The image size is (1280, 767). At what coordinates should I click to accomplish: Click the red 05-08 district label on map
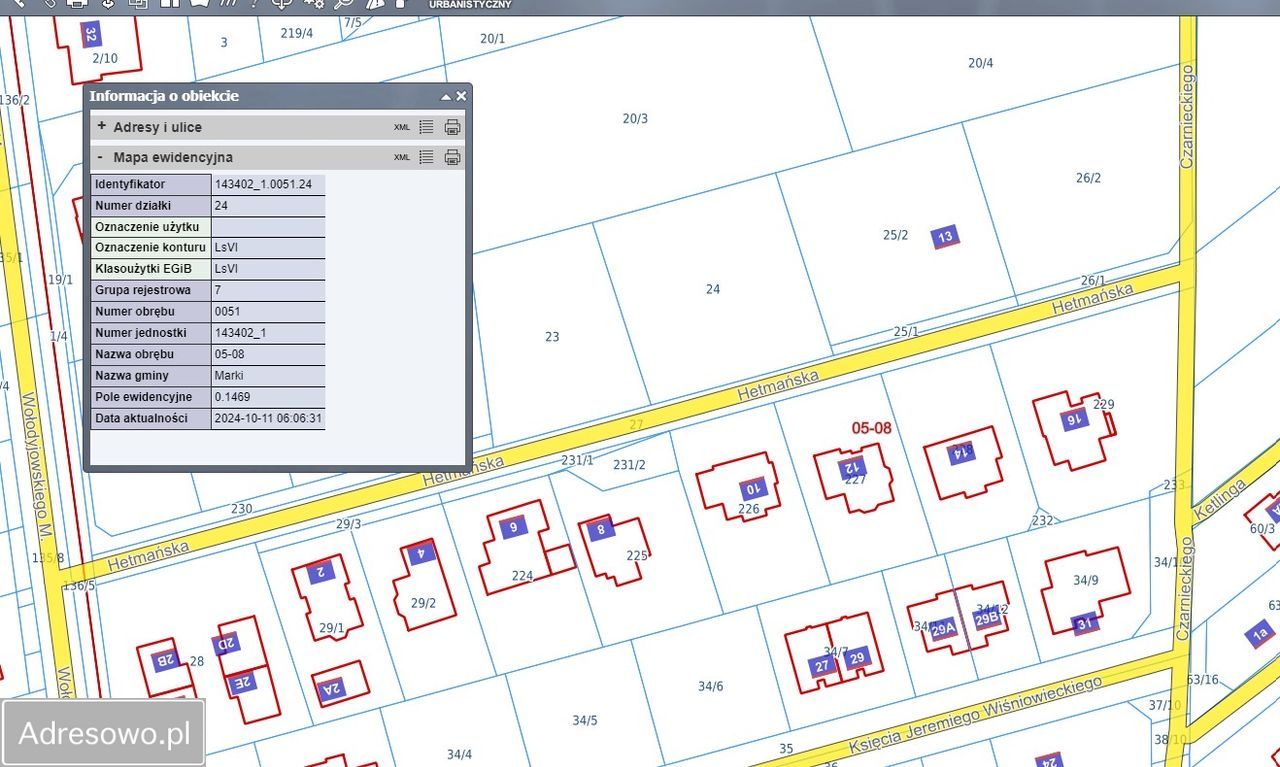click(871, 428)
